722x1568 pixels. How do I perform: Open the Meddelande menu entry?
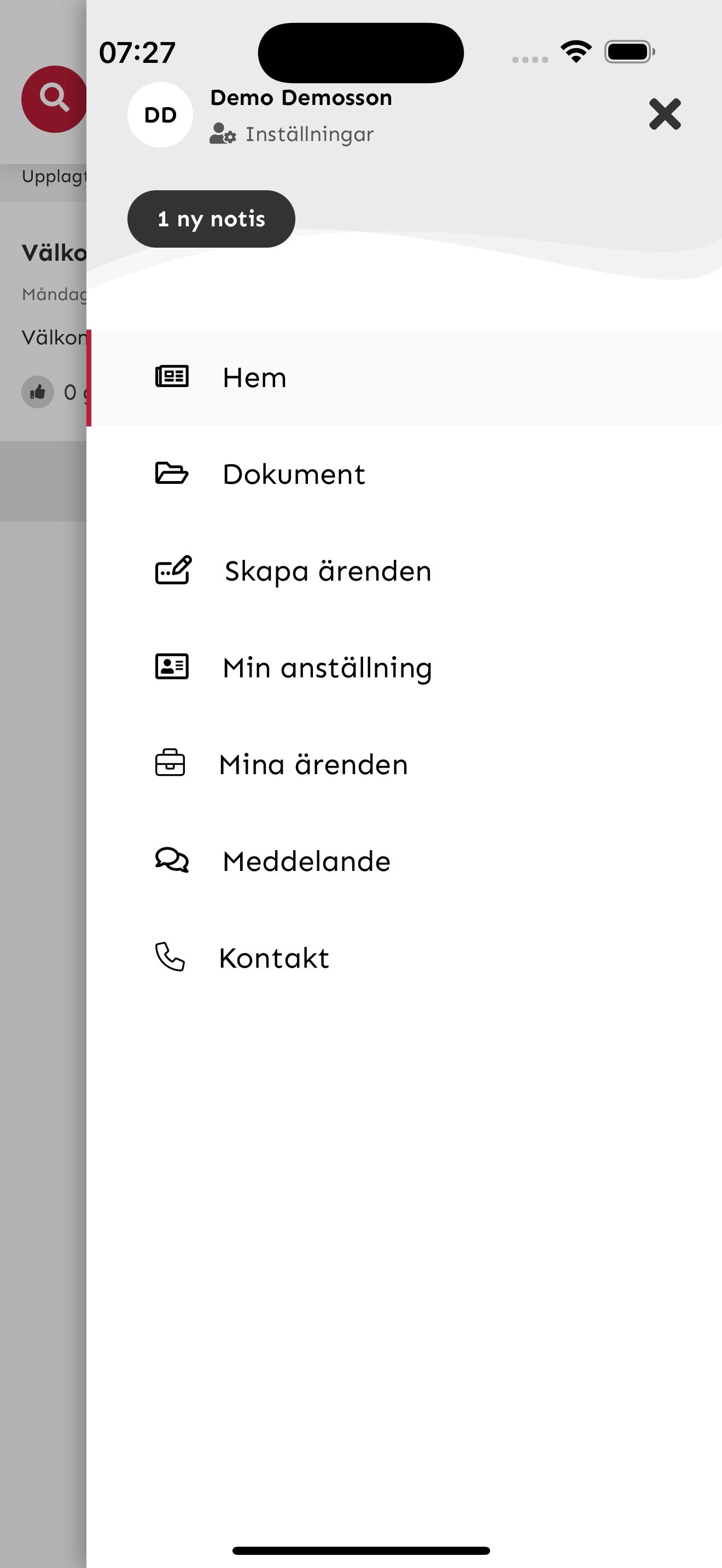pos(404,861)
